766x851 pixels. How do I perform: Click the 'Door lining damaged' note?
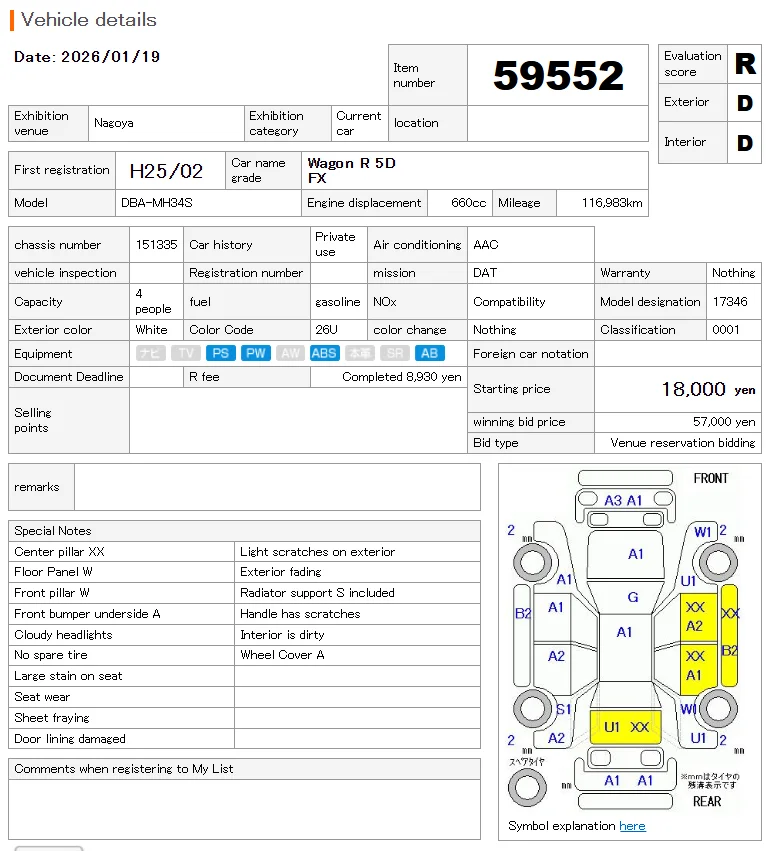point(69,739)
